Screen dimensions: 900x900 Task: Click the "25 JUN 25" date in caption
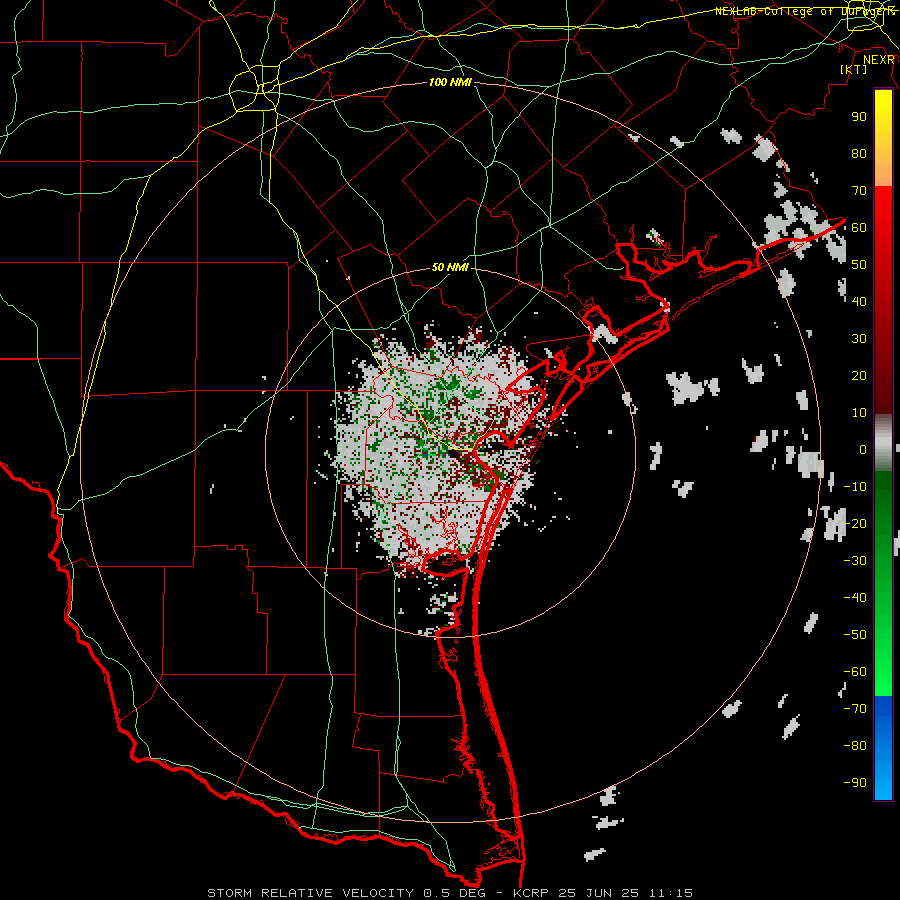[600, 893]
